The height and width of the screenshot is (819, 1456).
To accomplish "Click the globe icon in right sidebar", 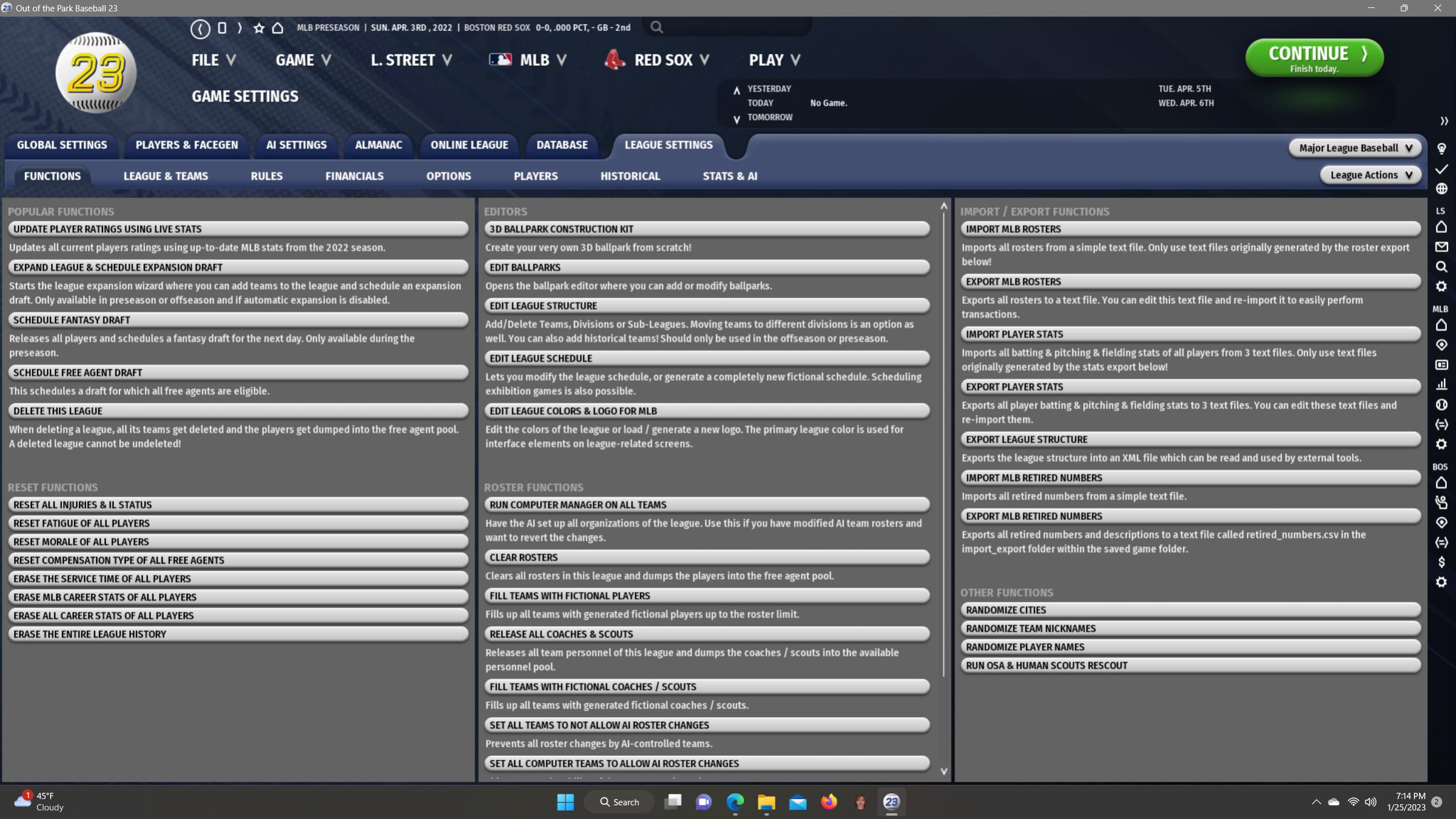I will 1441,188.
